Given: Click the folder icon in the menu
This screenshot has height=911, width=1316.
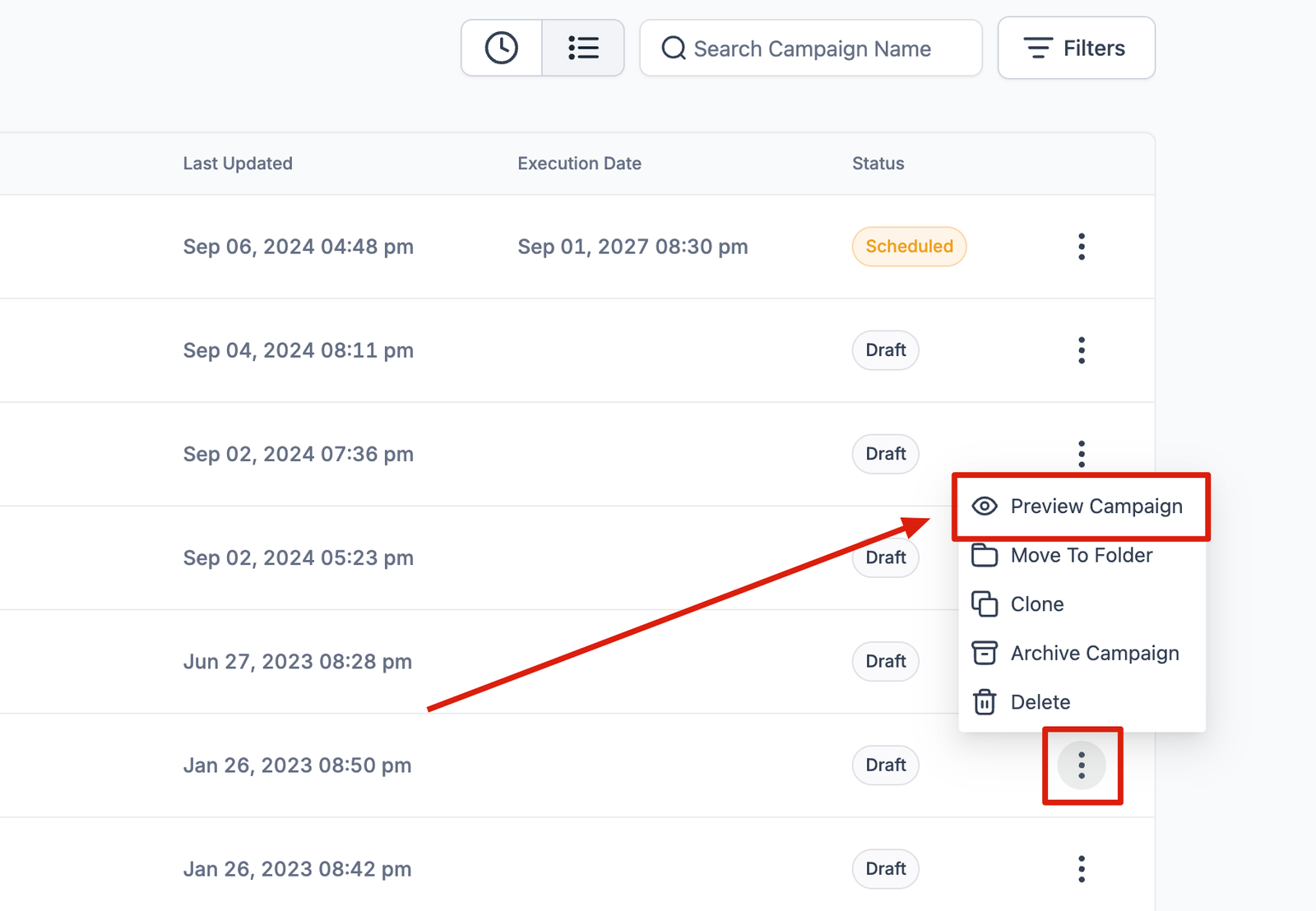Looking at the screenshot, I should pyautogui.click(x=985, y=556).
